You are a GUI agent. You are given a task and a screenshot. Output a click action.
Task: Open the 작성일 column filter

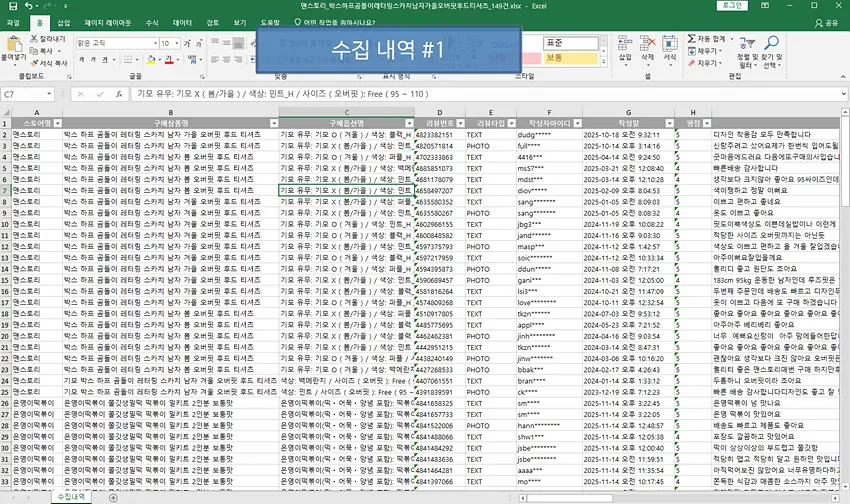pyautogui.click(x=669, y=124)
